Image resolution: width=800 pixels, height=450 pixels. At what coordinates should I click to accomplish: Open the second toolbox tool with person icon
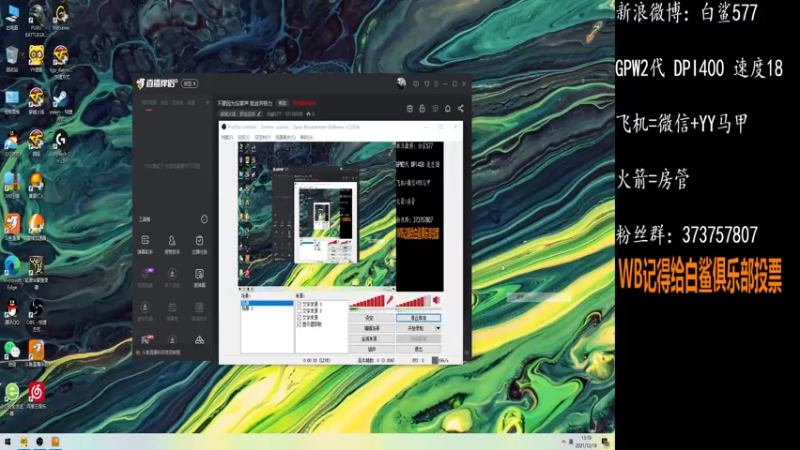tap(172, 244)
